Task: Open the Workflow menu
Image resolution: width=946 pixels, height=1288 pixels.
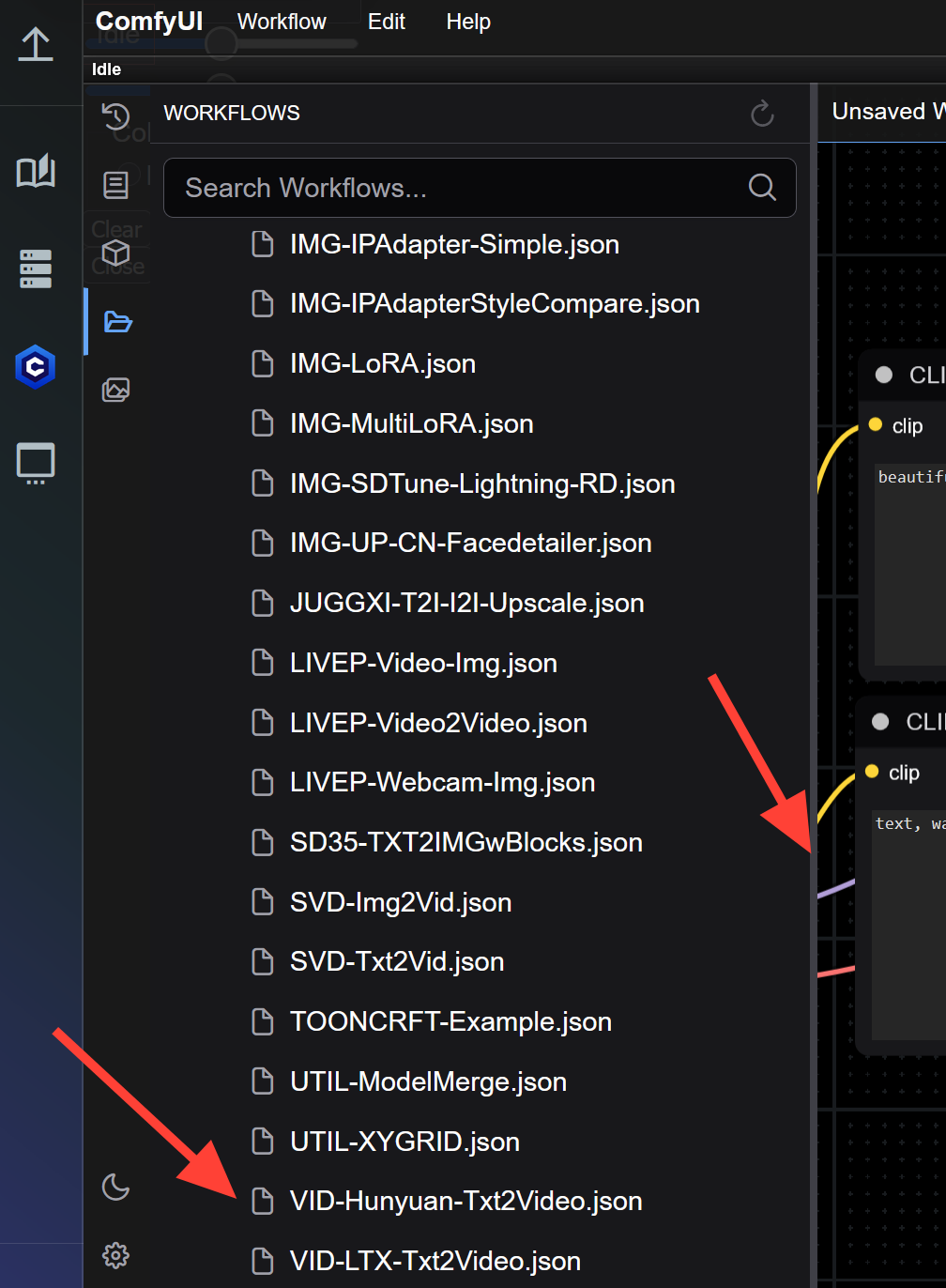Action: (281, 22)
